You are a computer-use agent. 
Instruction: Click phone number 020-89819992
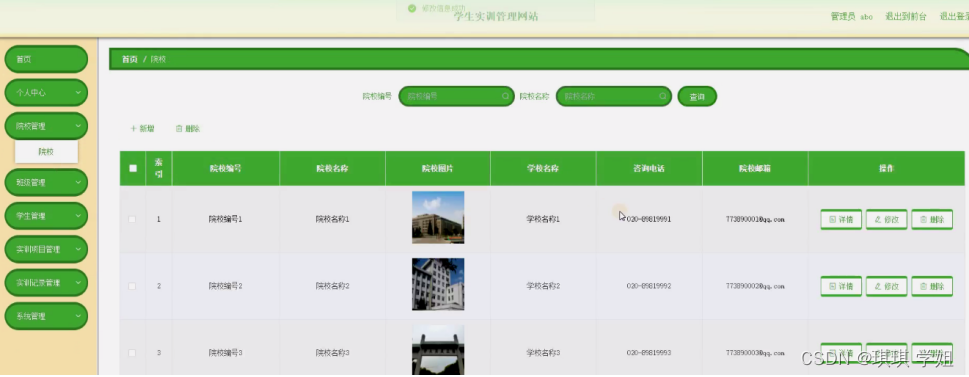click(649, 286)
